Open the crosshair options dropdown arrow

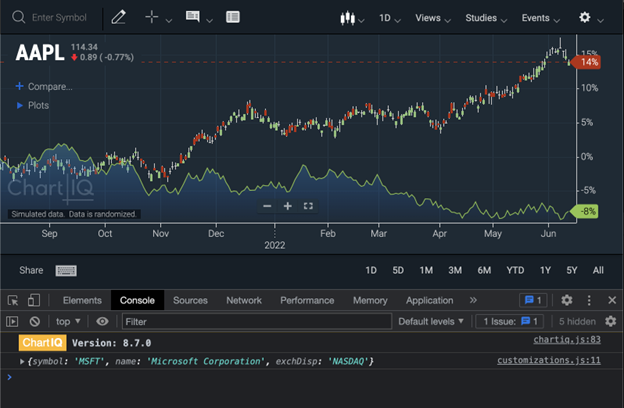pos(169,20)
